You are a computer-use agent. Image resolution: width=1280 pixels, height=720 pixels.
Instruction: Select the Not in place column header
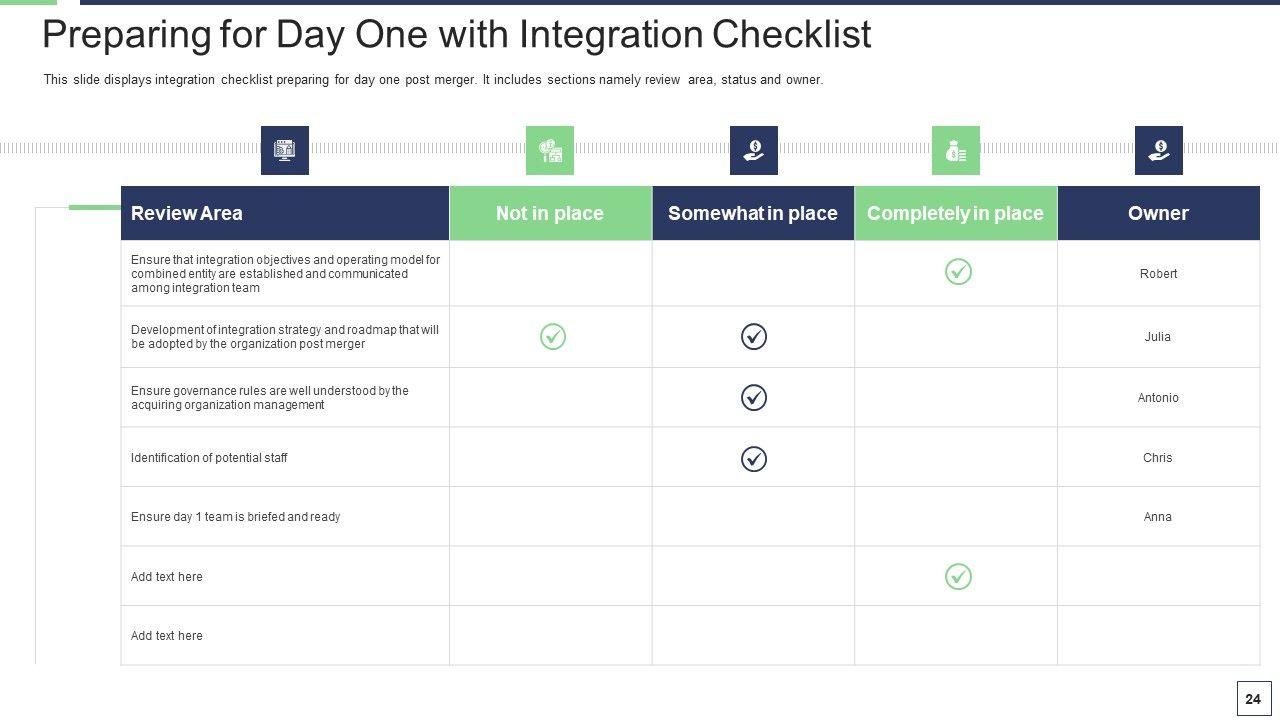pos(550,213)
